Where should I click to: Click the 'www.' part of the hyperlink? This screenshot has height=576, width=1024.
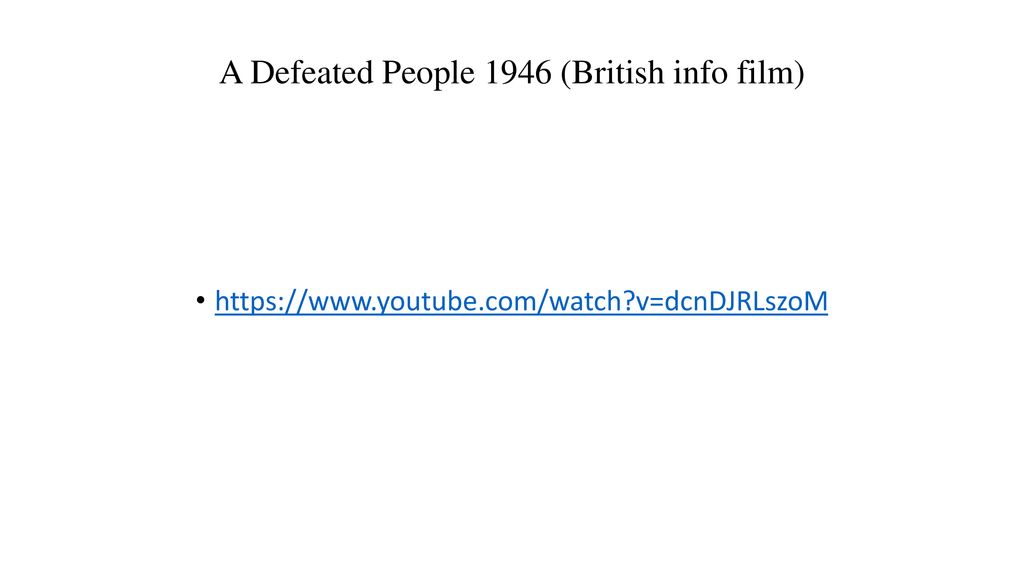[x=343, y=302]
